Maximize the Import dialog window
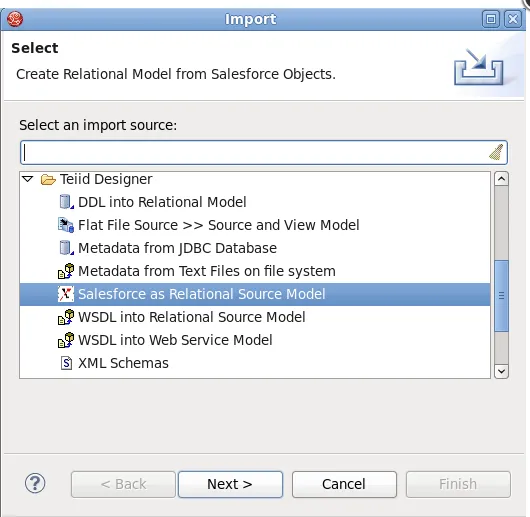The height and width of the screenshot is (517, 530). point(491,19)
